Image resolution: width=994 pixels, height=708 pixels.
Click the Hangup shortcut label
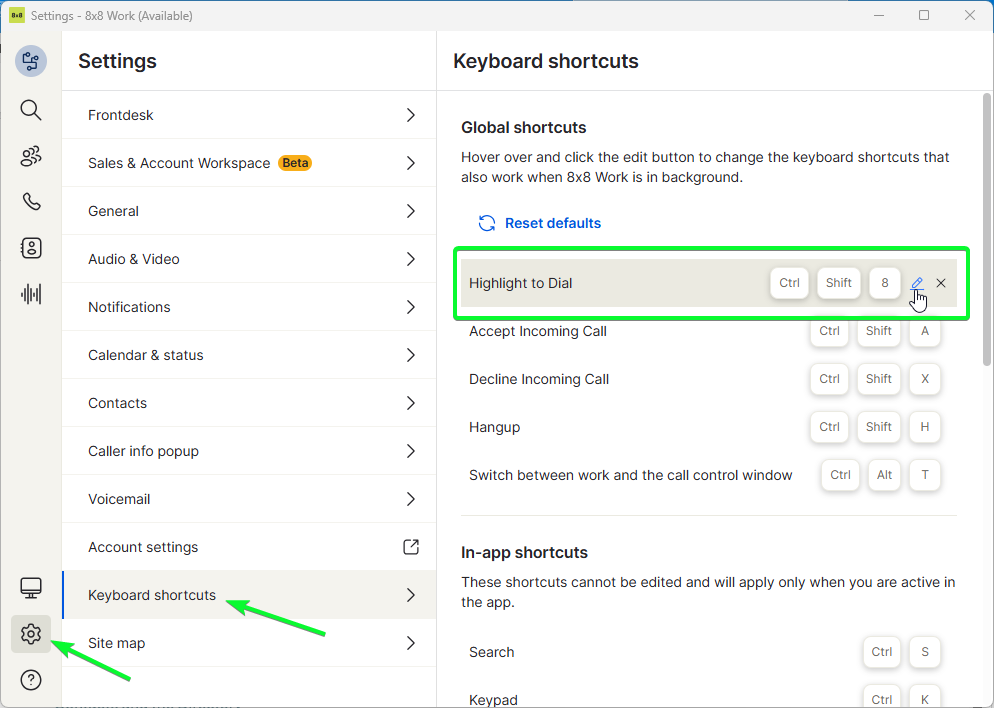494,428
